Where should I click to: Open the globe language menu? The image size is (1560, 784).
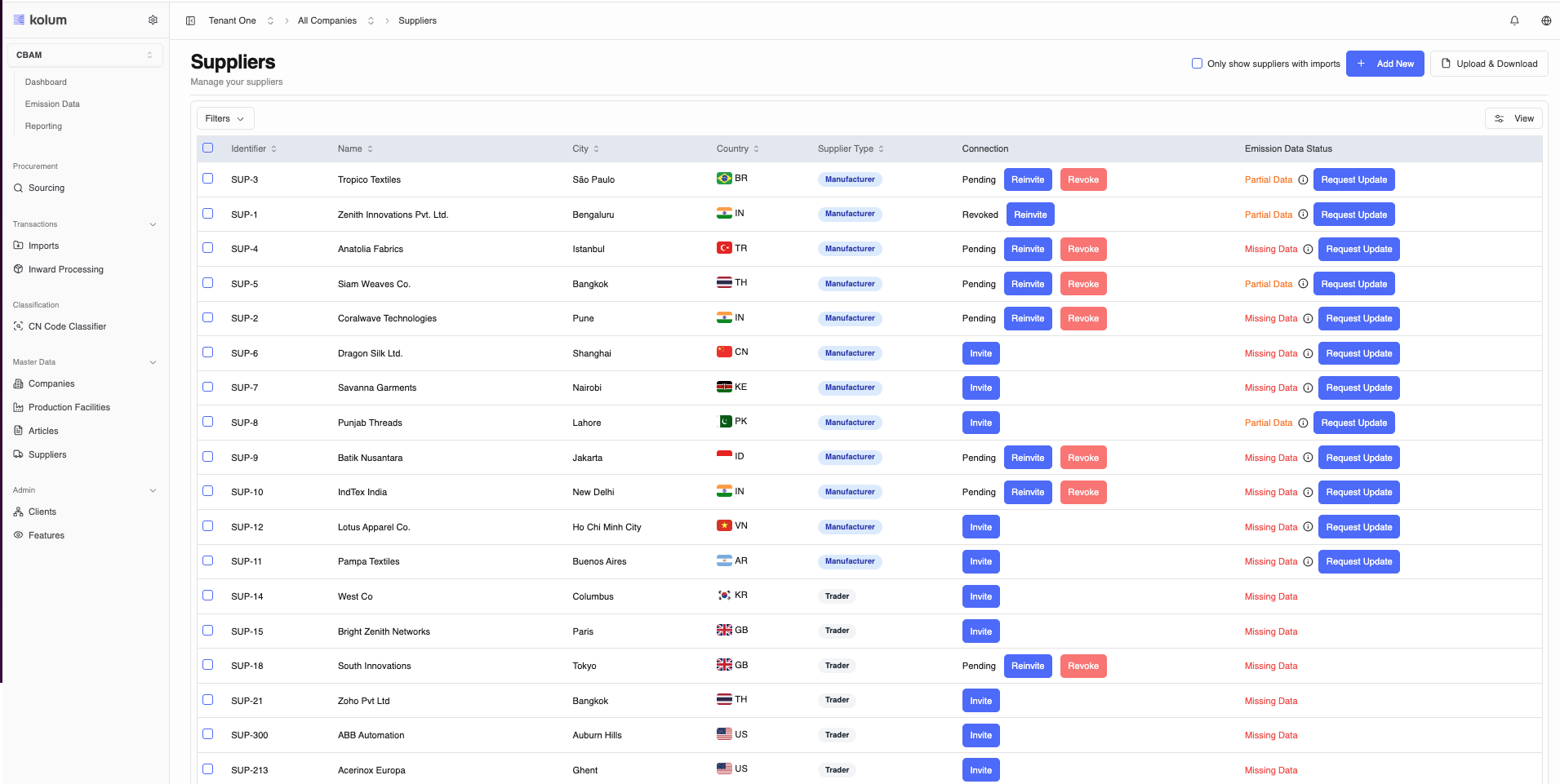(1546, 21)
